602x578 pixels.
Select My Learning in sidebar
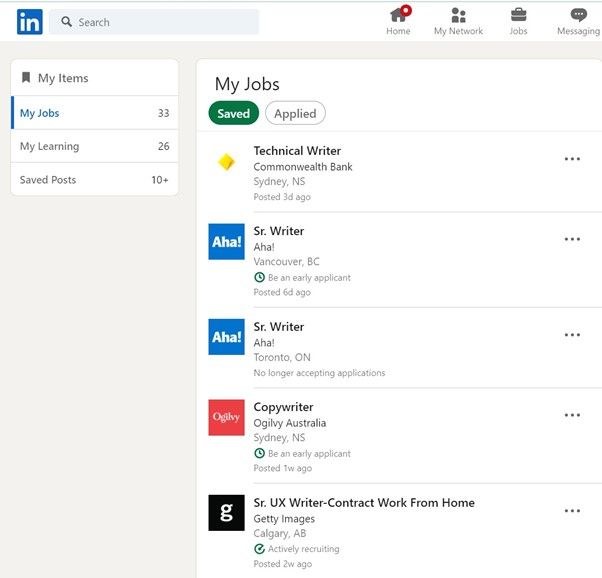pos(50,146)
